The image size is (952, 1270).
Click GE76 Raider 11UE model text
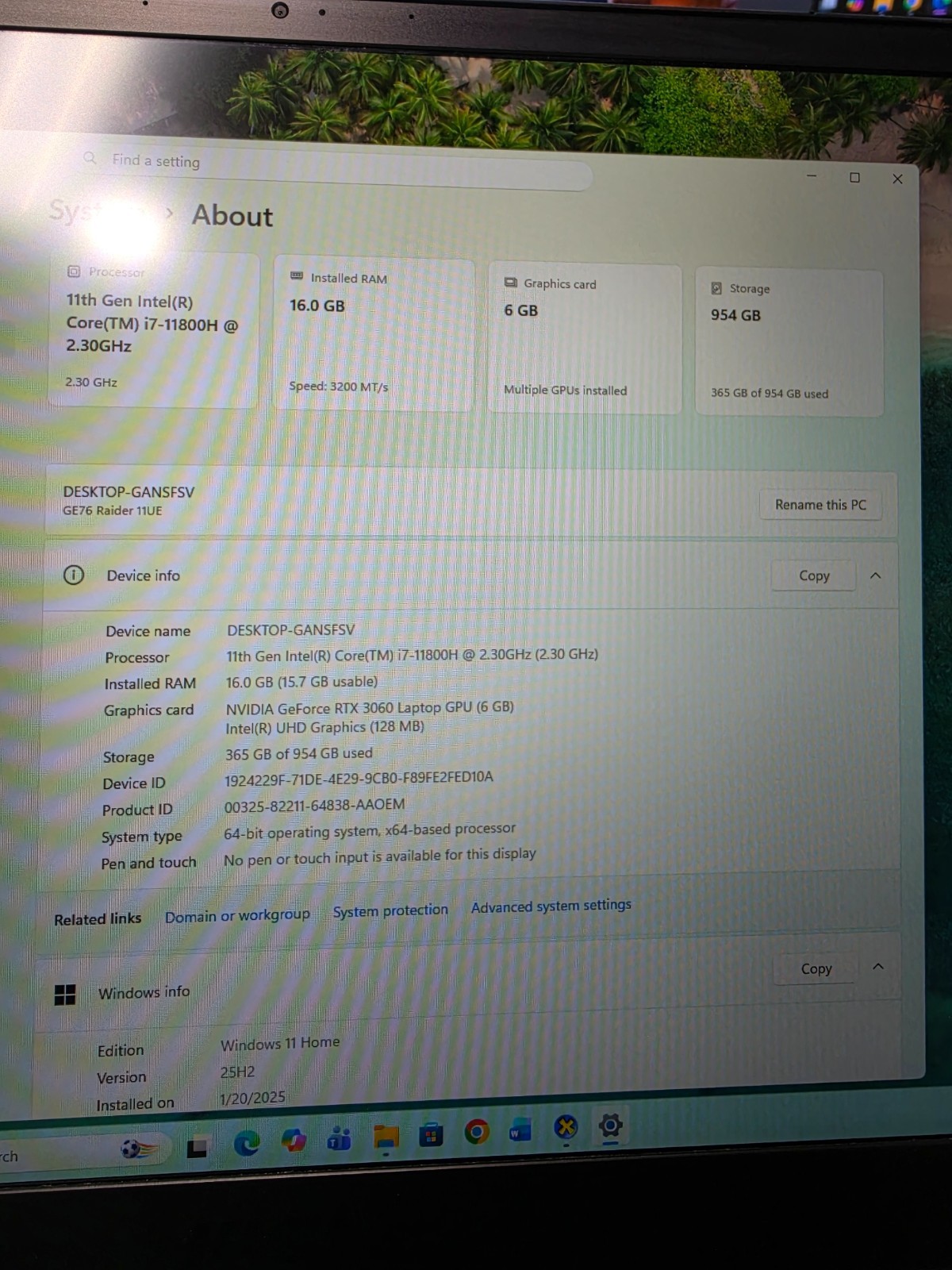112,510
